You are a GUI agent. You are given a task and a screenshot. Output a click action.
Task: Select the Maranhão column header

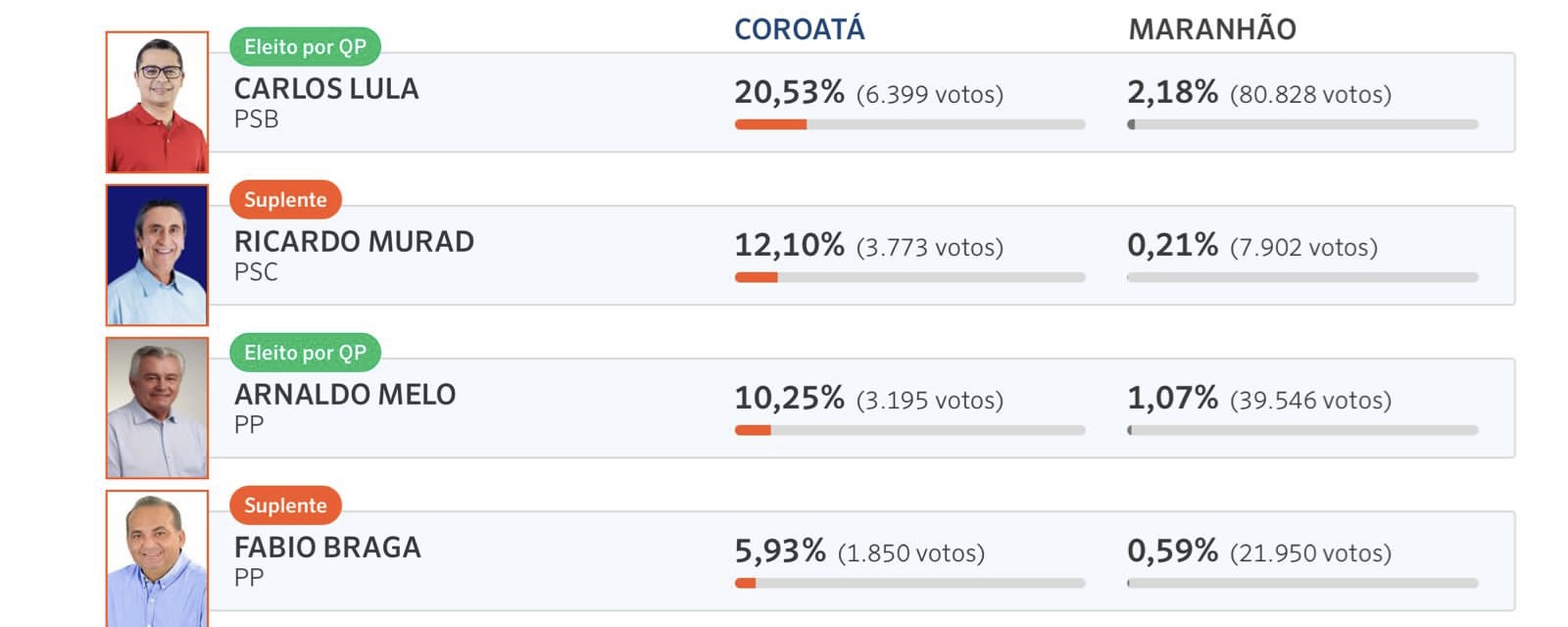pyautogui.click(x=1212, y=29)
